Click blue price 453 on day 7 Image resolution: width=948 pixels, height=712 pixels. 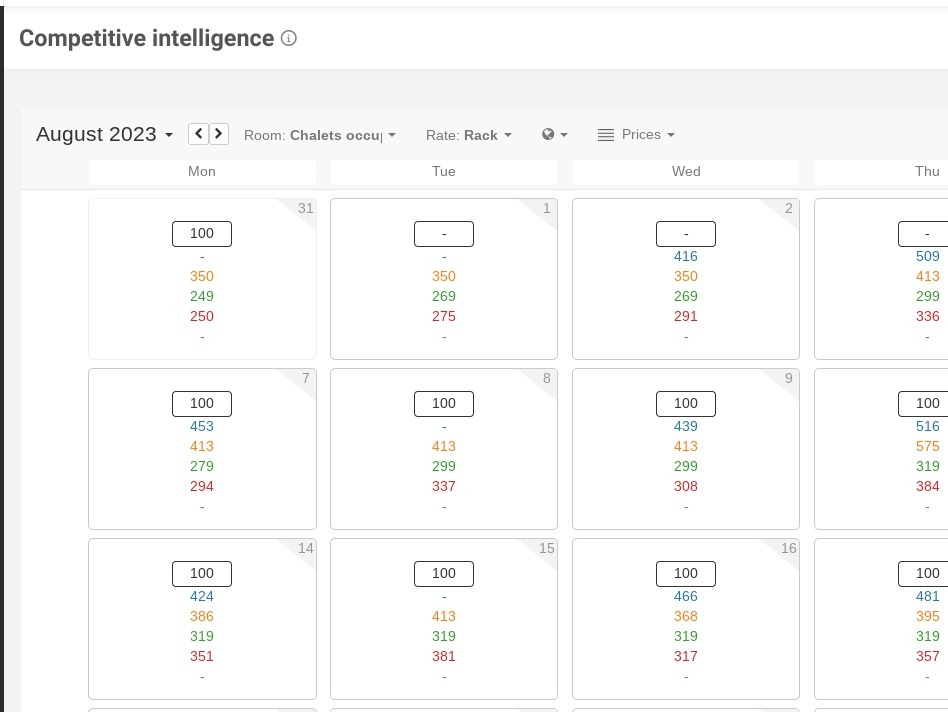202,426
